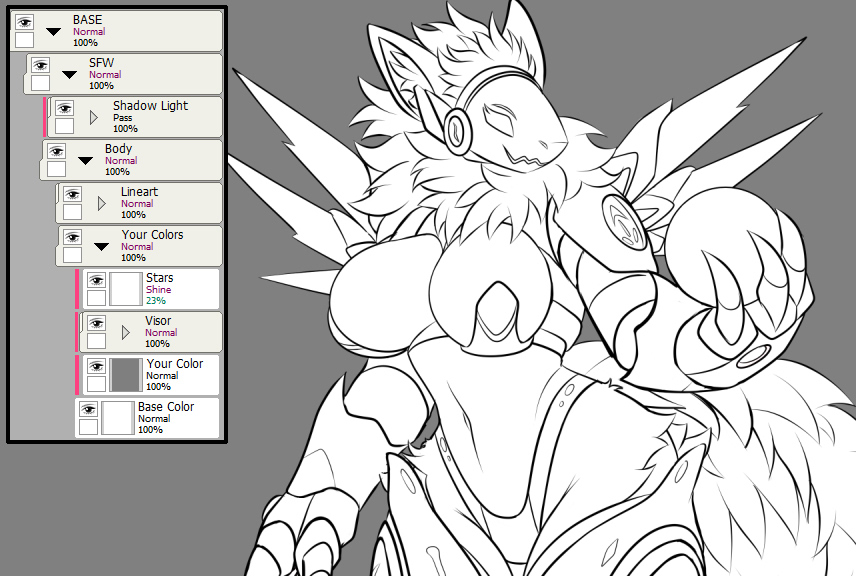
Task: Expand the Visor folder arrow
Action: pyautogui.click(x=126, y=332)
